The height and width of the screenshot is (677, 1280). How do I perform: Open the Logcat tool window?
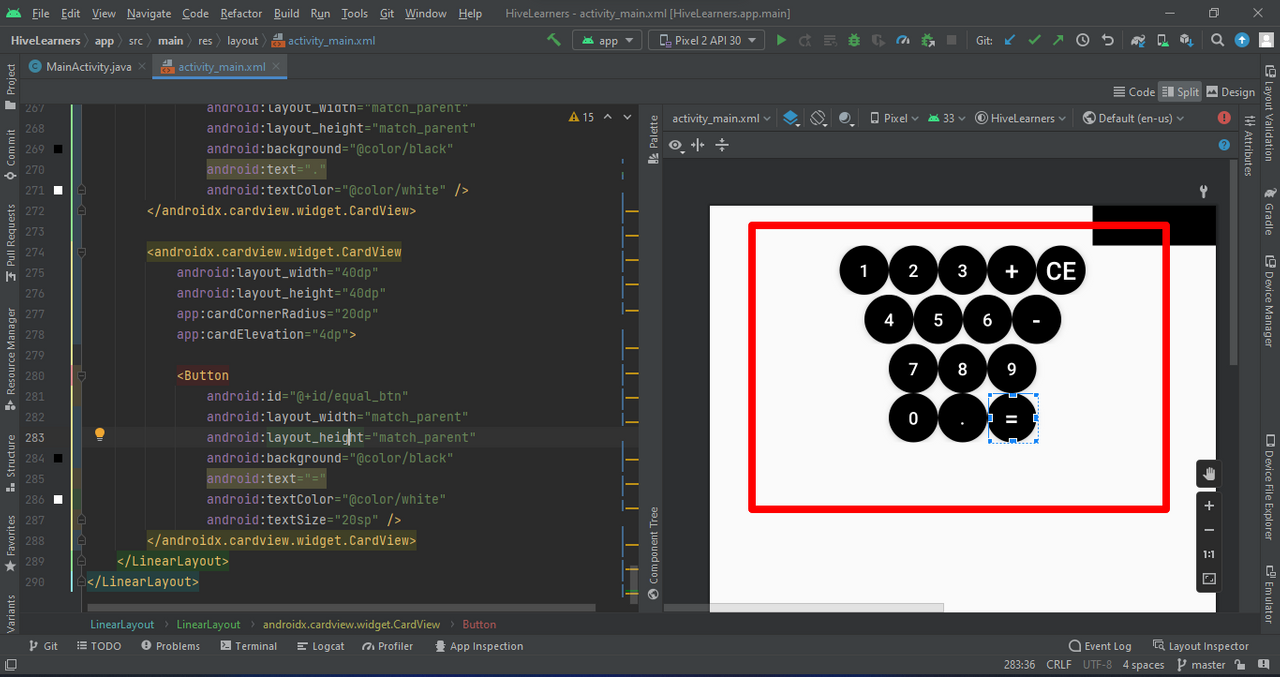click(x=320, y=646)
